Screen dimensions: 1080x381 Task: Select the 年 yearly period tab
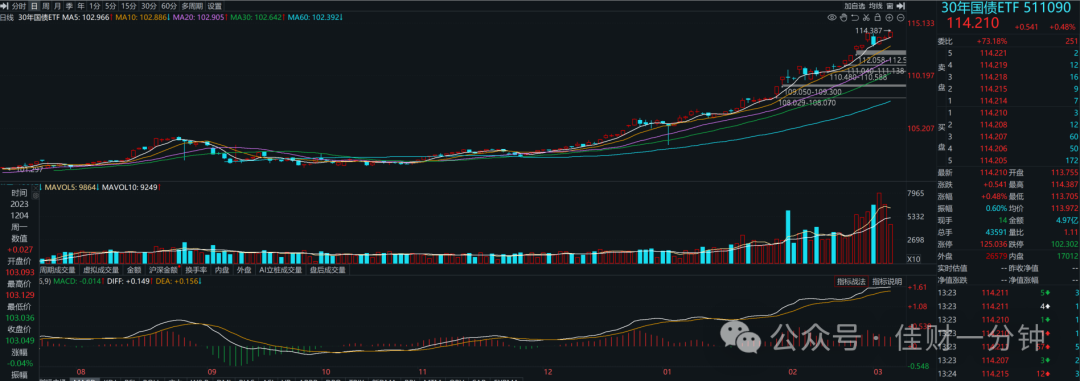point(81,5)
